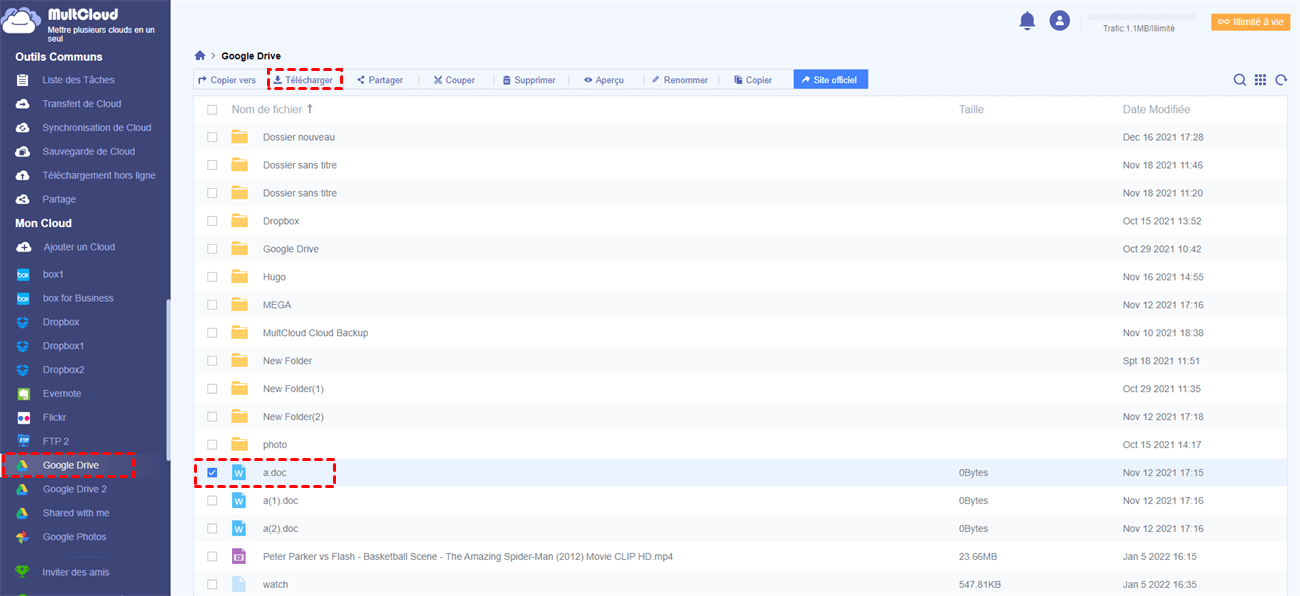Viewport: 1300px width, 596px height.
Task: Open the second Dossier sans titre, Nov 18 11:20
Action: pos(740,193)
